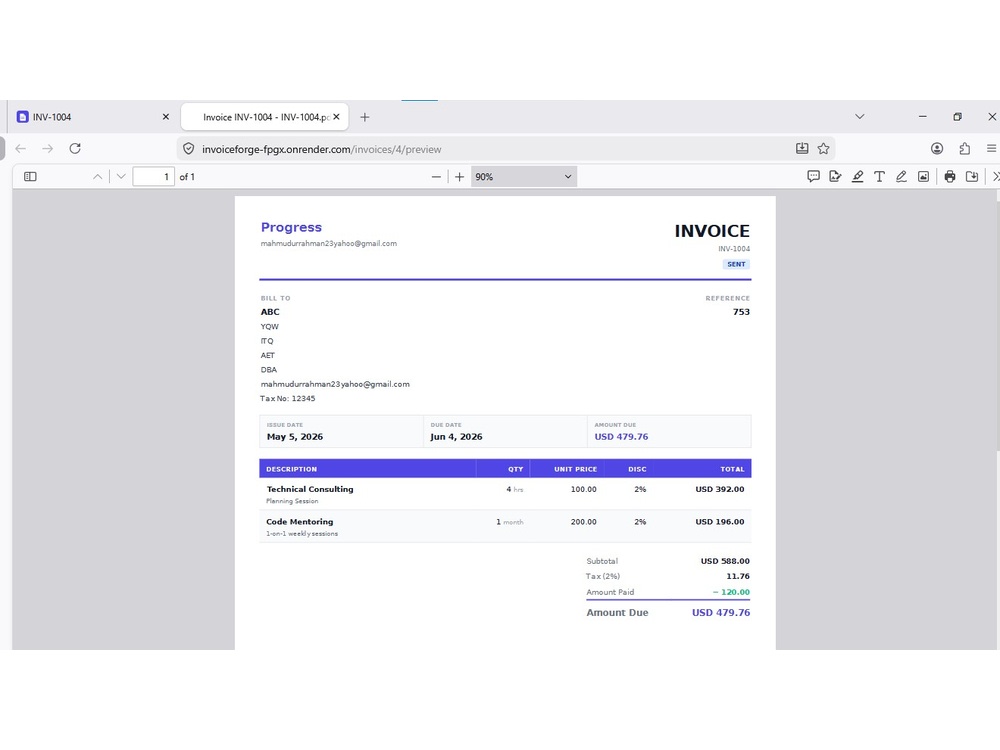The height and width of the screenshot is (750, 1000).
Task: Click the reference number 753
Action: pyautogui.click(x=741, y=312)
